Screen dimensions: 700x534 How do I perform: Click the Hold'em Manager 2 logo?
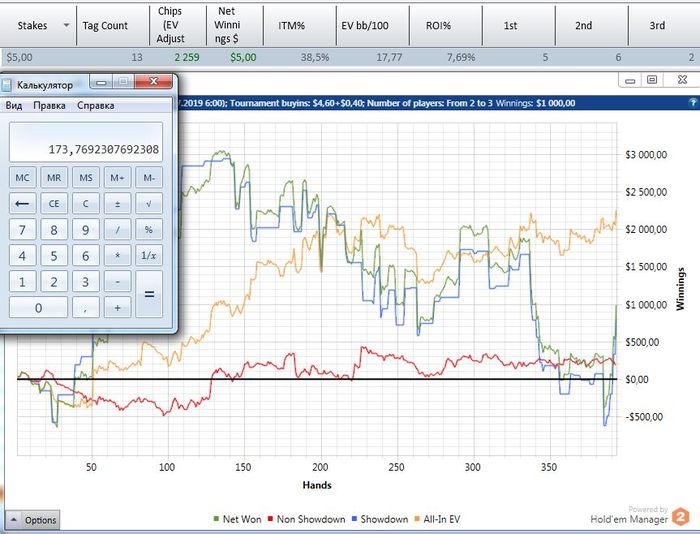click(681, 517)
